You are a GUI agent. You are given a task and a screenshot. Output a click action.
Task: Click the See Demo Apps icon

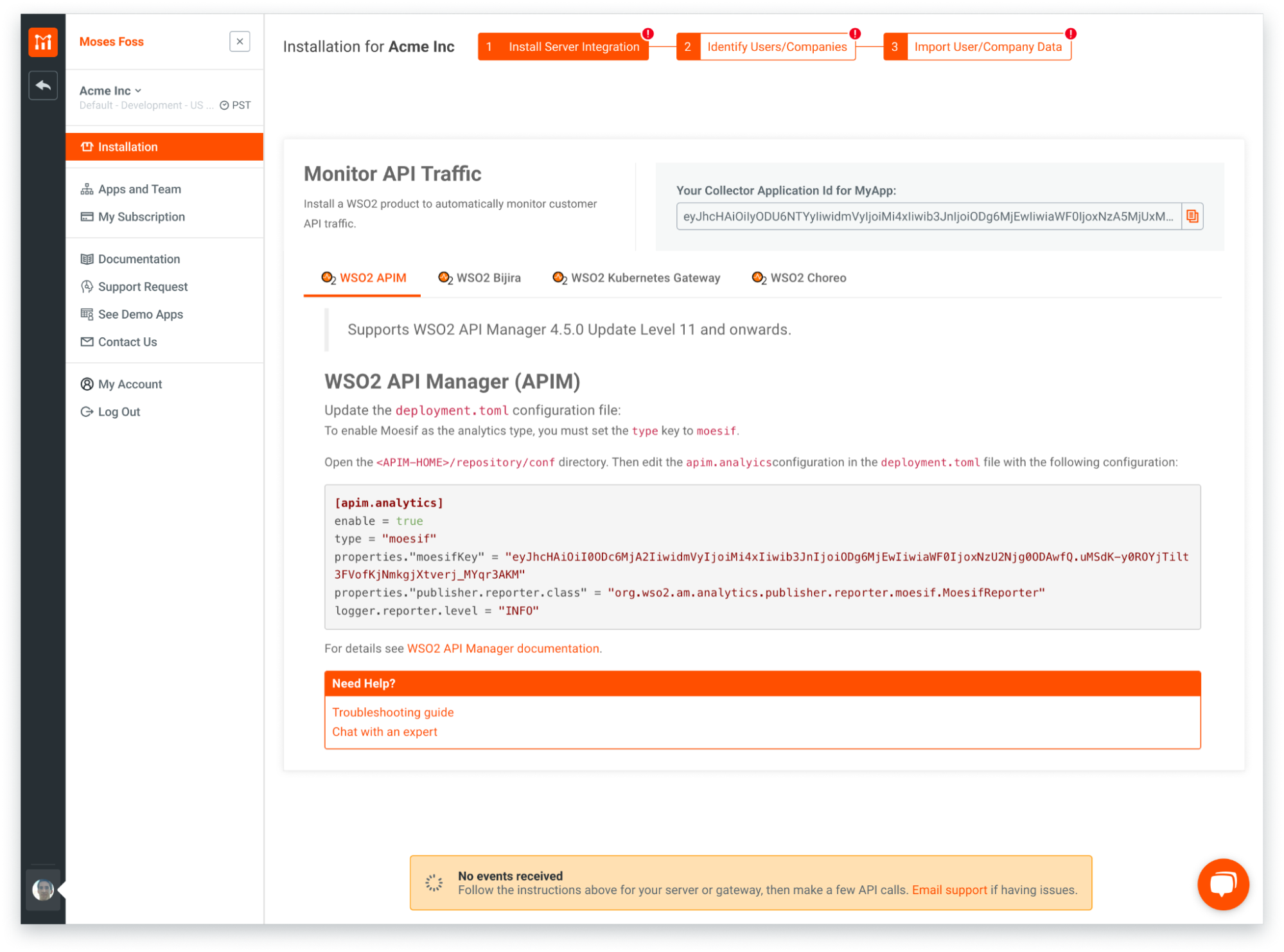(87, 313)
